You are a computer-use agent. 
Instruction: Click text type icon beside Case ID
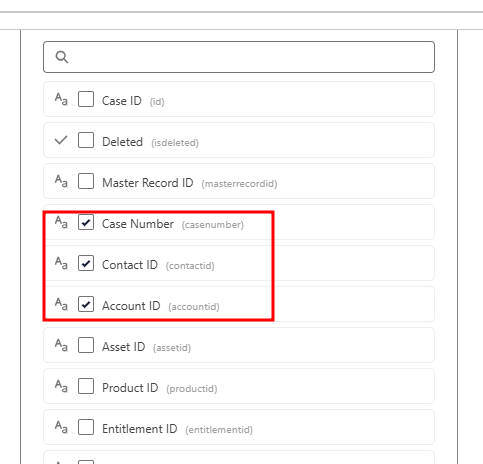(x=61, y=99)
